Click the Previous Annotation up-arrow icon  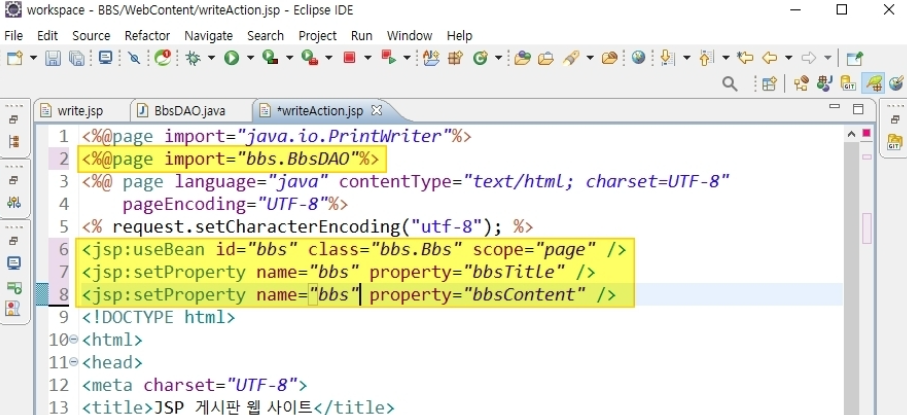[x=706, y=57]
